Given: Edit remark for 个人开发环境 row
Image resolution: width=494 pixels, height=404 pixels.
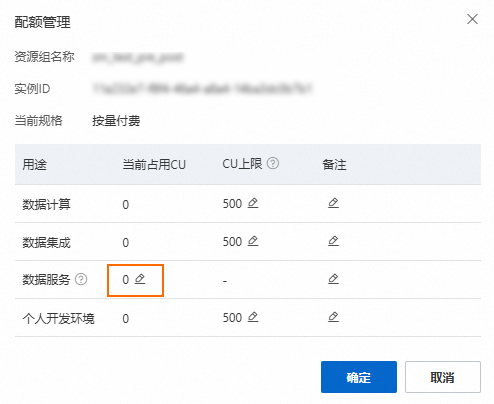Looking at the screenshot, I should [333, 317].
